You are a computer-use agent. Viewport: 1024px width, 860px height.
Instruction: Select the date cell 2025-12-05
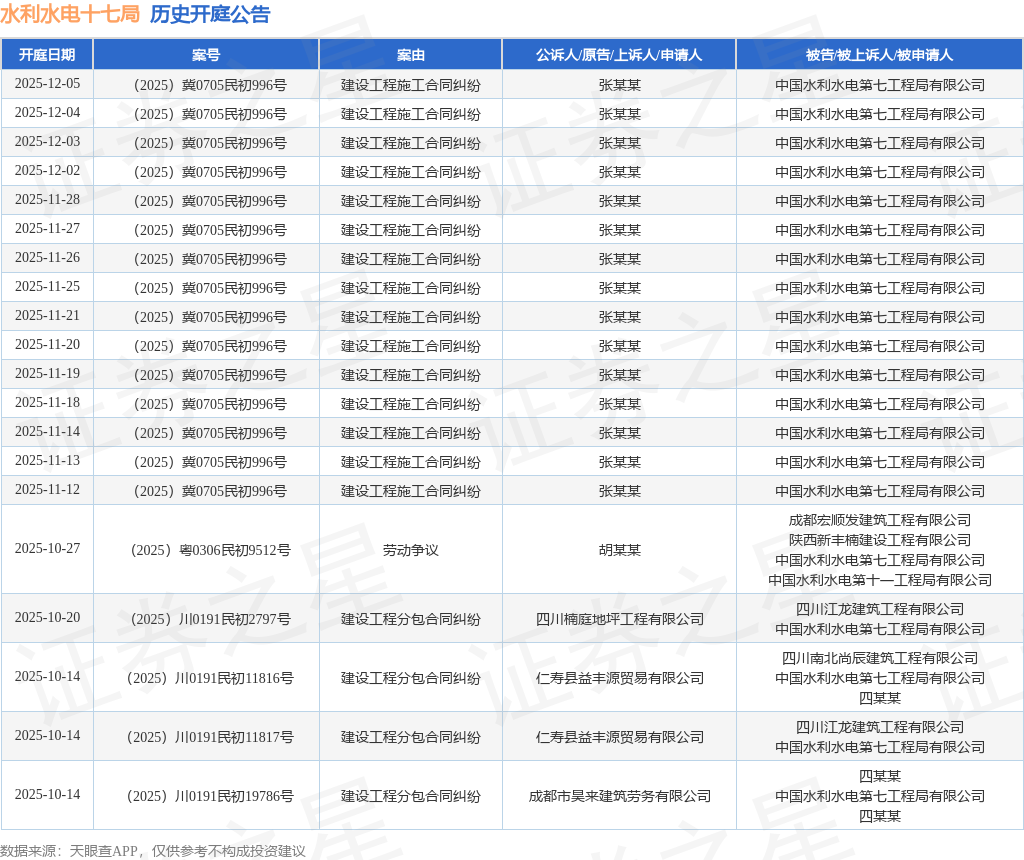48,84
